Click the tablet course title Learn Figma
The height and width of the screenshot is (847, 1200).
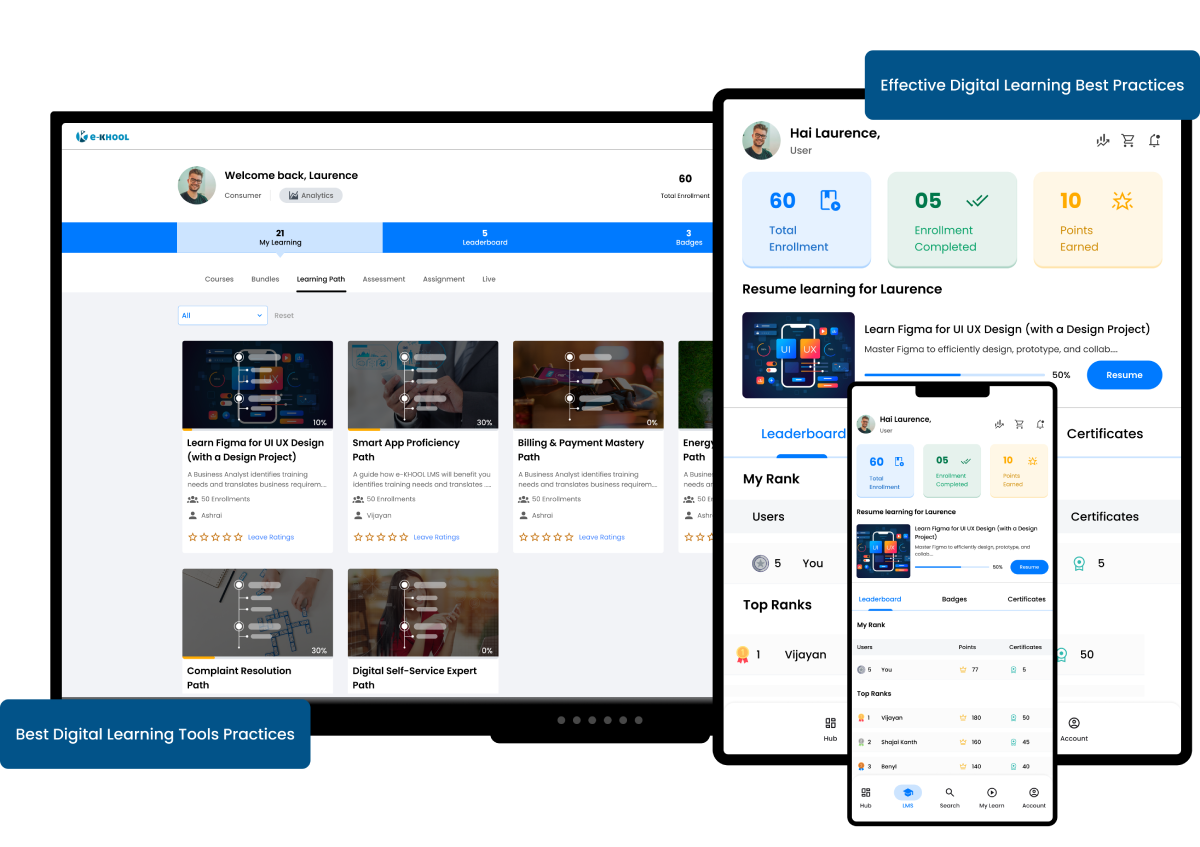click(x=1007, y=329)
